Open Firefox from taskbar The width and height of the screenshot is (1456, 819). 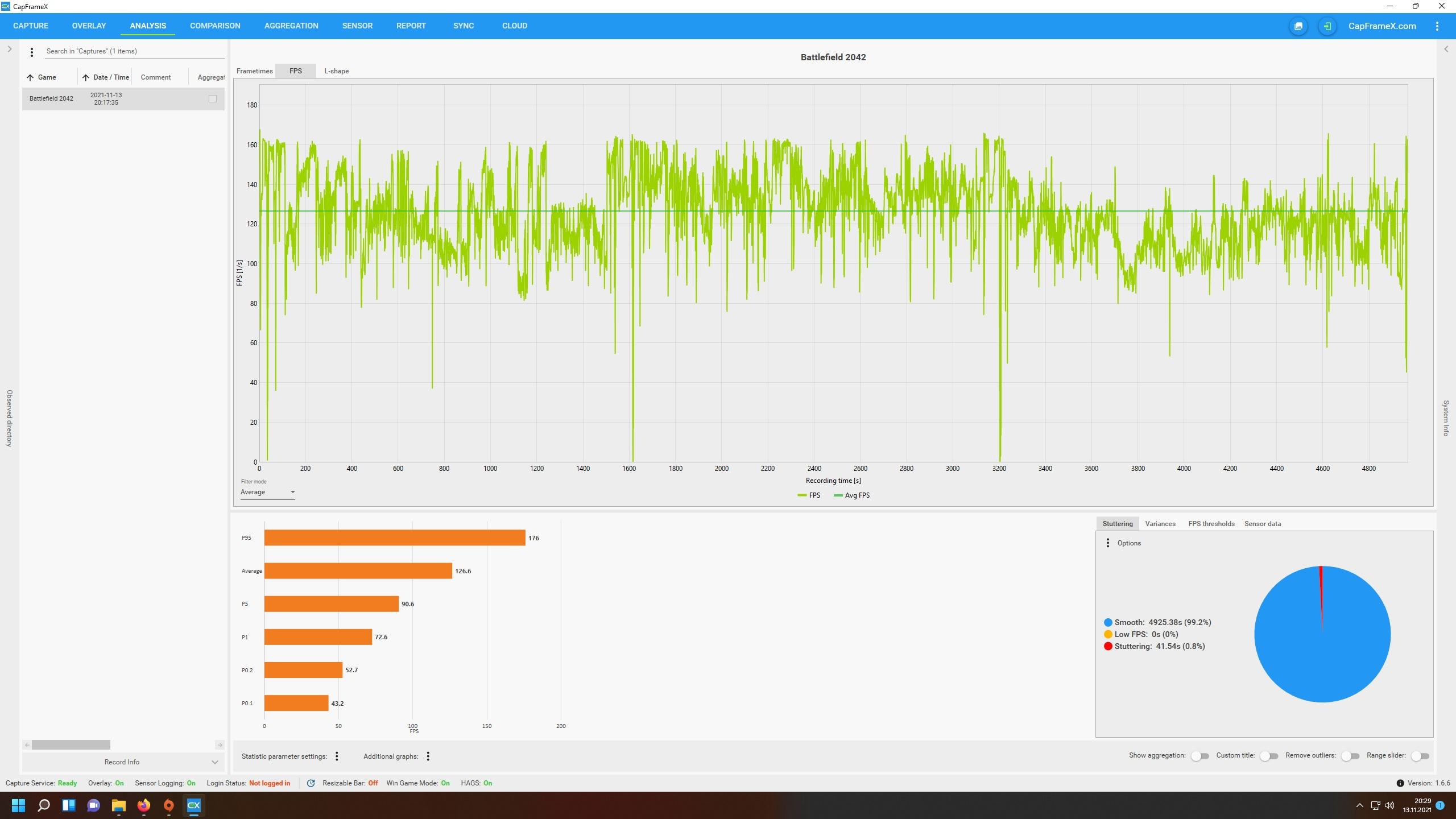click(143, 805)
